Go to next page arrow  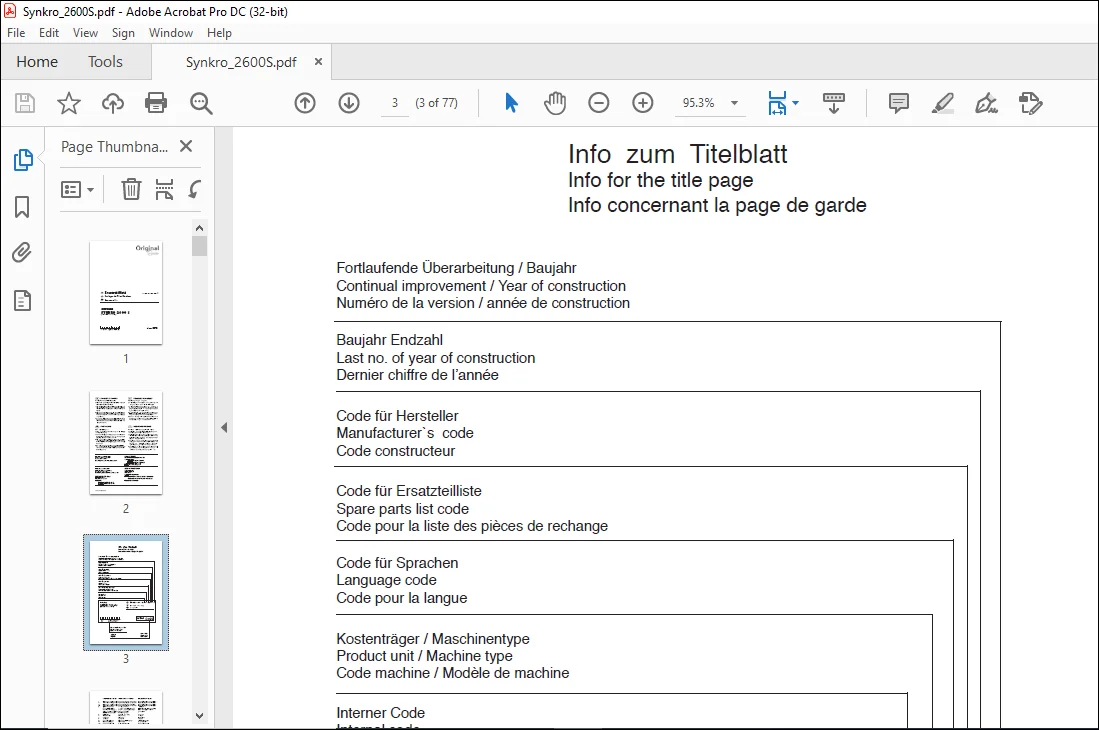pos(349,103)
